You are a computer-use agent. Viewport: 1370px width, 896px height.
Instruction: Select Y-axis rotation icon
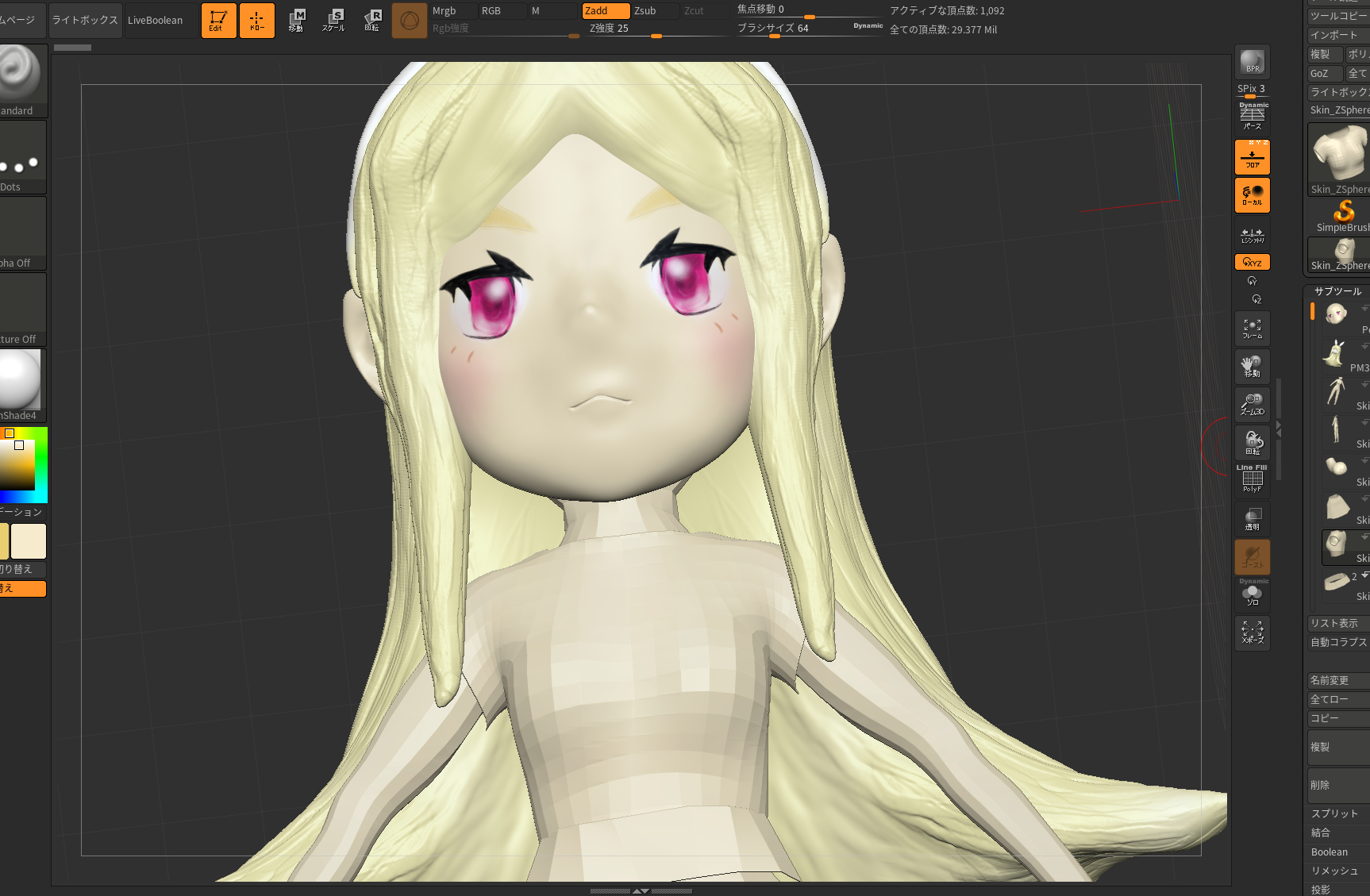pos(1253,281)
